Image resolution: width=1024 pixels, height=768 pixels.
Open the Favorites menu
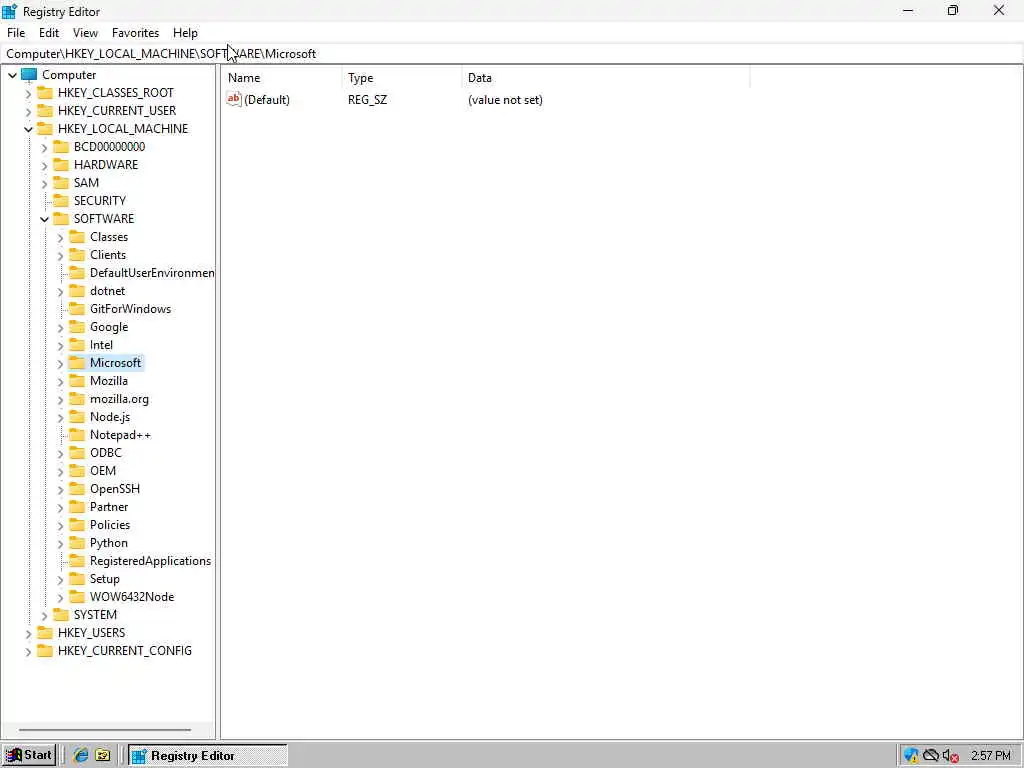point(135,33)
